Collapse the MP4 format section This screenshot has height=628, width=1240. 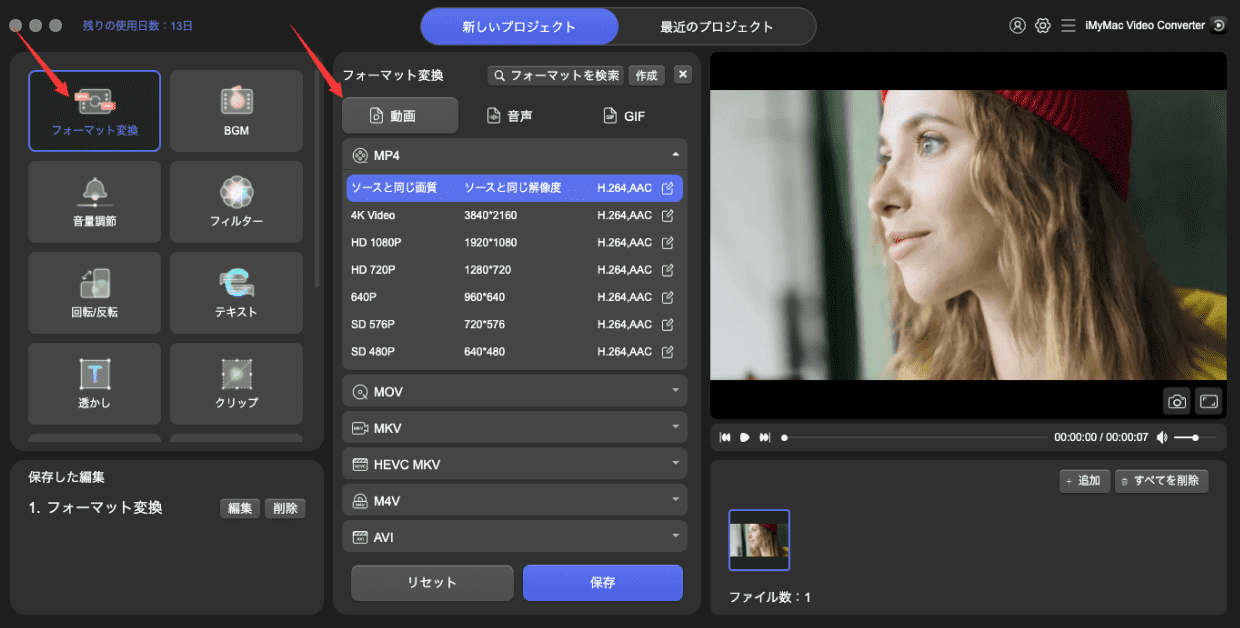(515, 155)
